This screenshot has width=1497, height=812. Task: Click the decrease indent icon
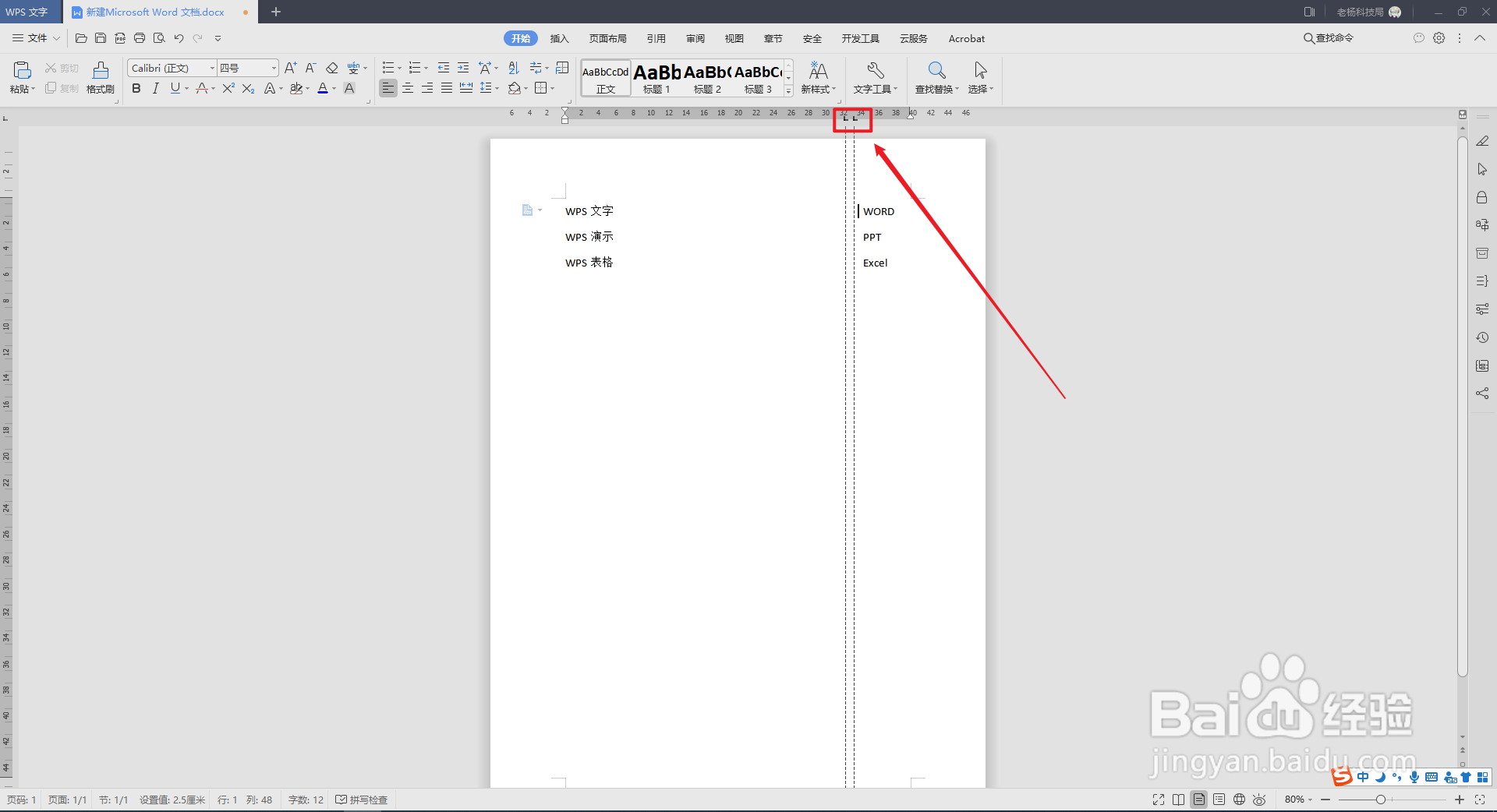click(x=444, y=68)
